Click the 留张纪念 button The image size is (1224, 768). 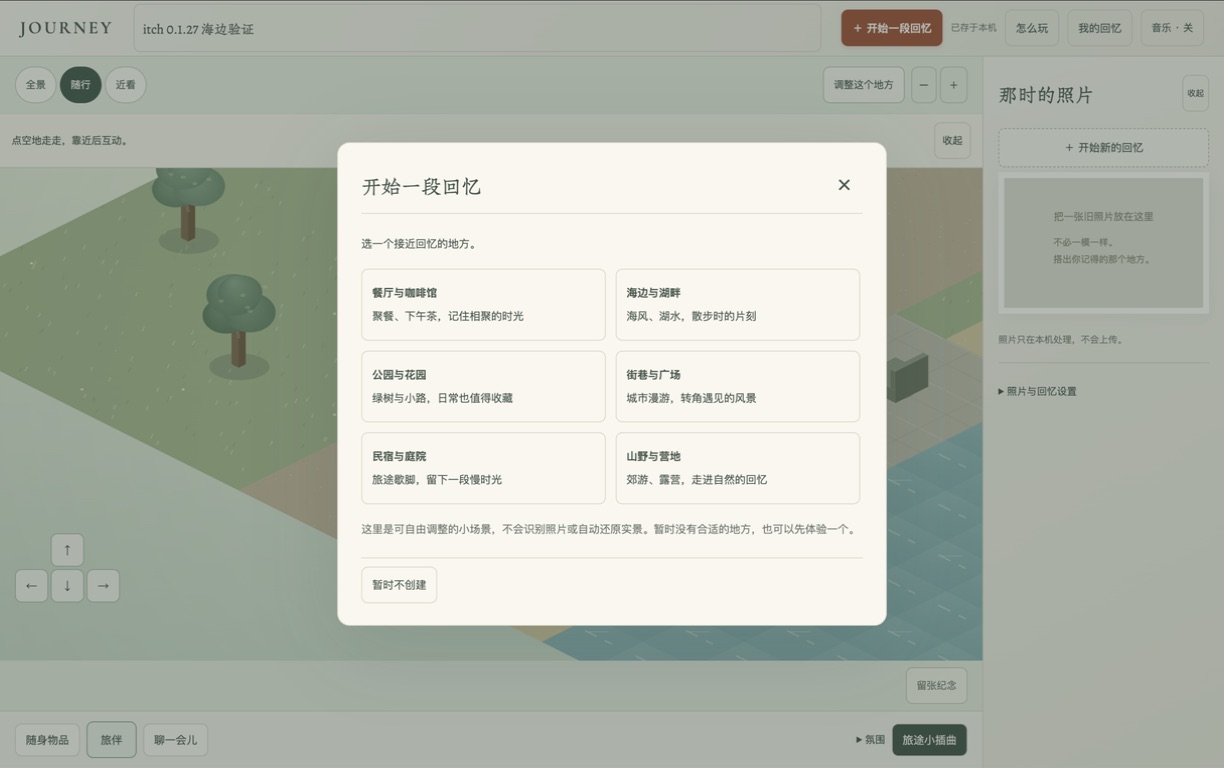[x=936, y=686]
